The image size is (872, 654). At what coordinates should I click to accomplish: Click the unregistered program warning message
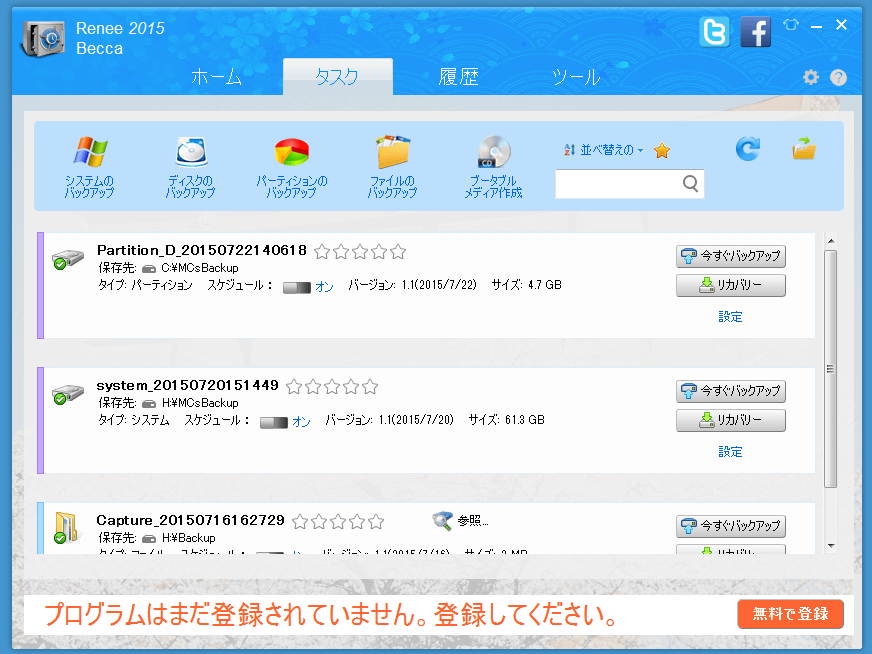[x=331, y=615]
